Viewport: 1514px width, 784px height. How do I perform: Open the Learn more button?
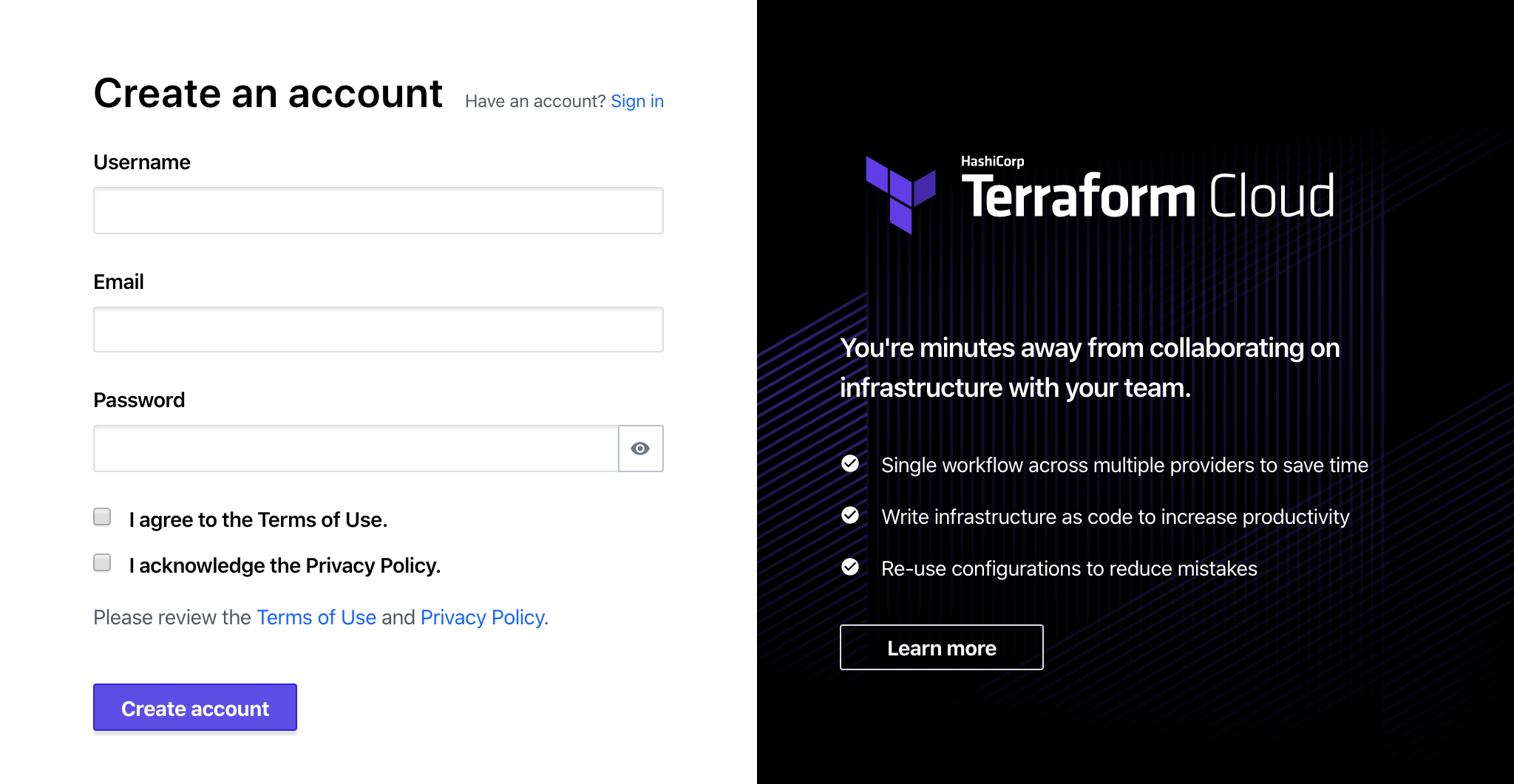pos(942,647)
